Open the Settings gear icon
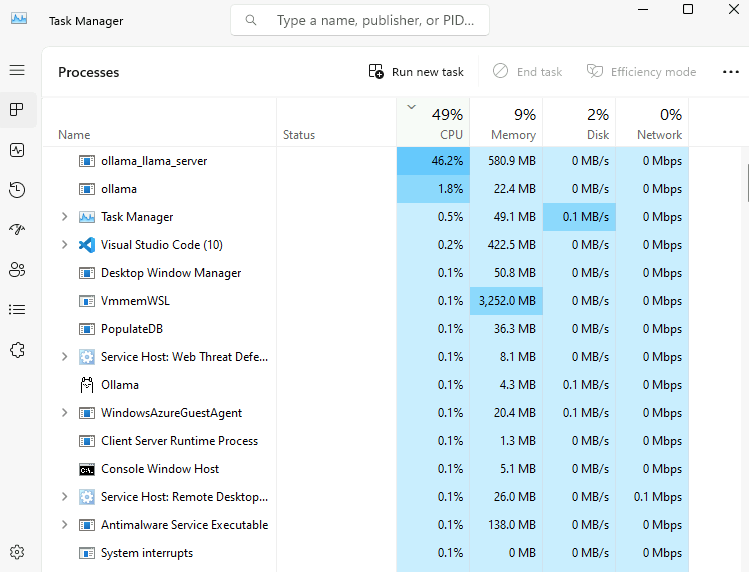Screen dimensions: 749x572 (17, 552)
